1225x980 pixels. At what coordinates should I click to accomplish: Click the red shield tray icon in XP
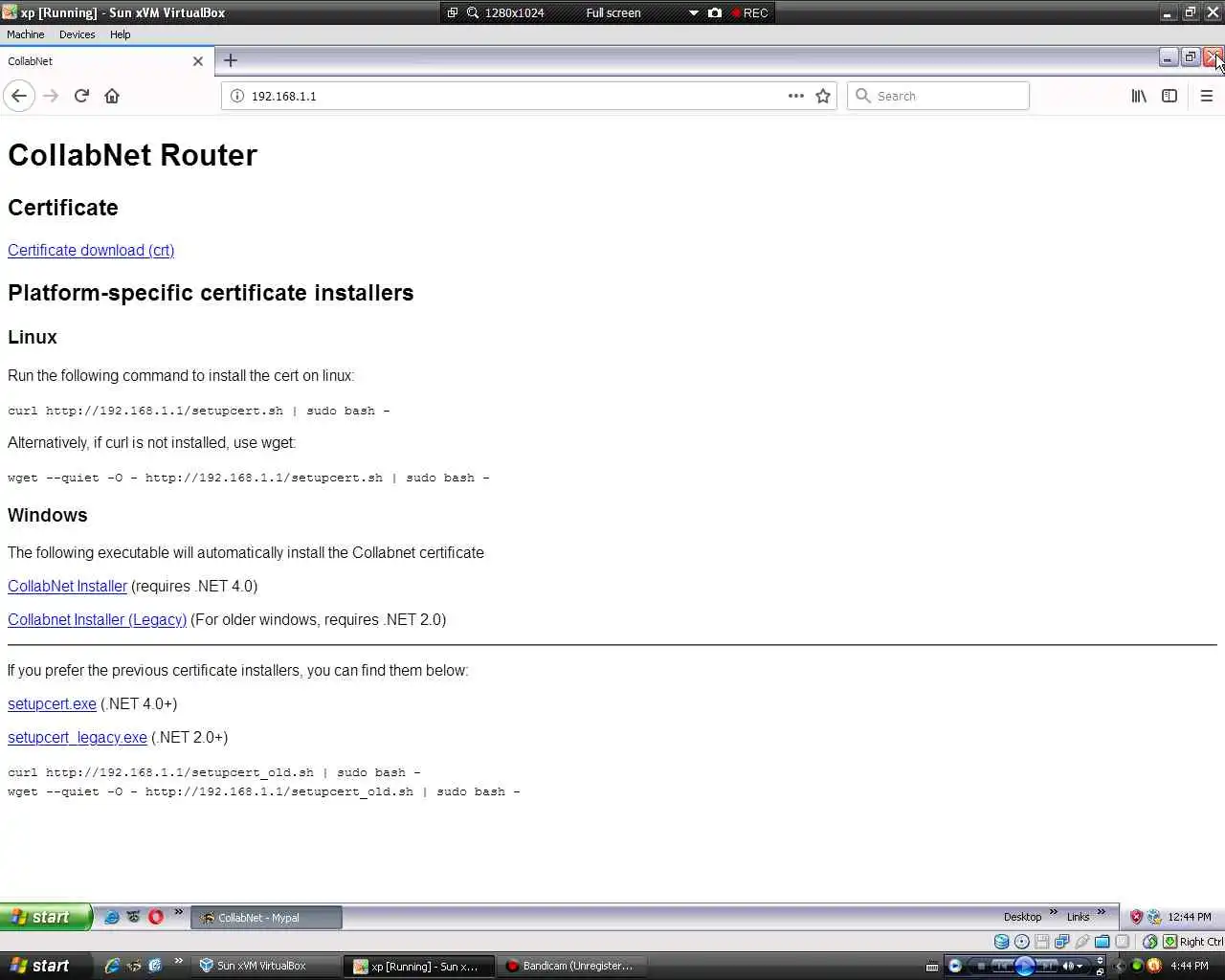pyautogui.click(x=1136, y=917)
